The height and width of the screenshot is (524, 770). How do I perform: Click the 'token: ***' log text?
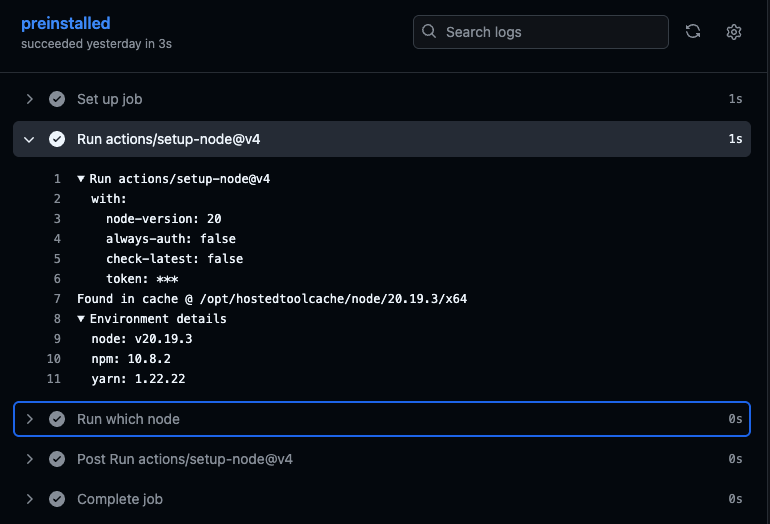pos(142,279)
